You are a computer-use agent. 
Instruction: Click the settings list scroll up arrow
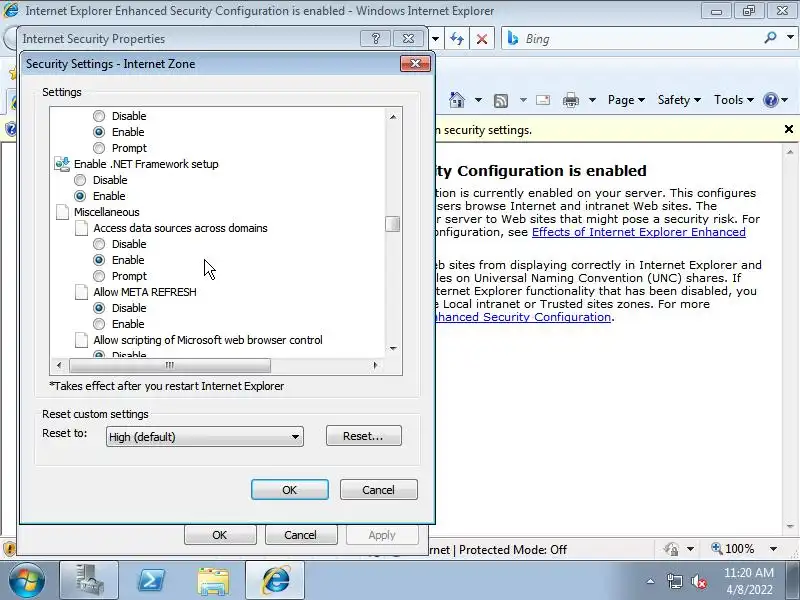tap(393, 116)
